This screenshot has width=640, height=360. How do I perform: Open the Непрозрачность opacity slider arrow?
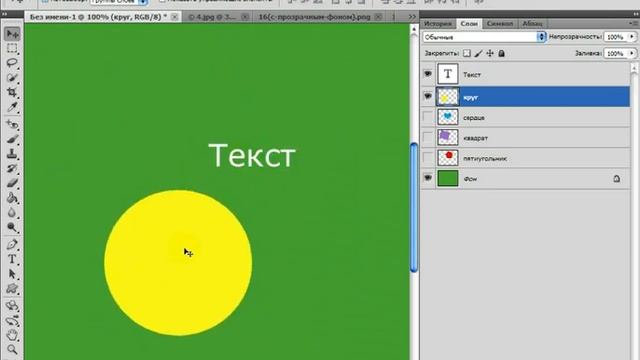tap(632, 37)
